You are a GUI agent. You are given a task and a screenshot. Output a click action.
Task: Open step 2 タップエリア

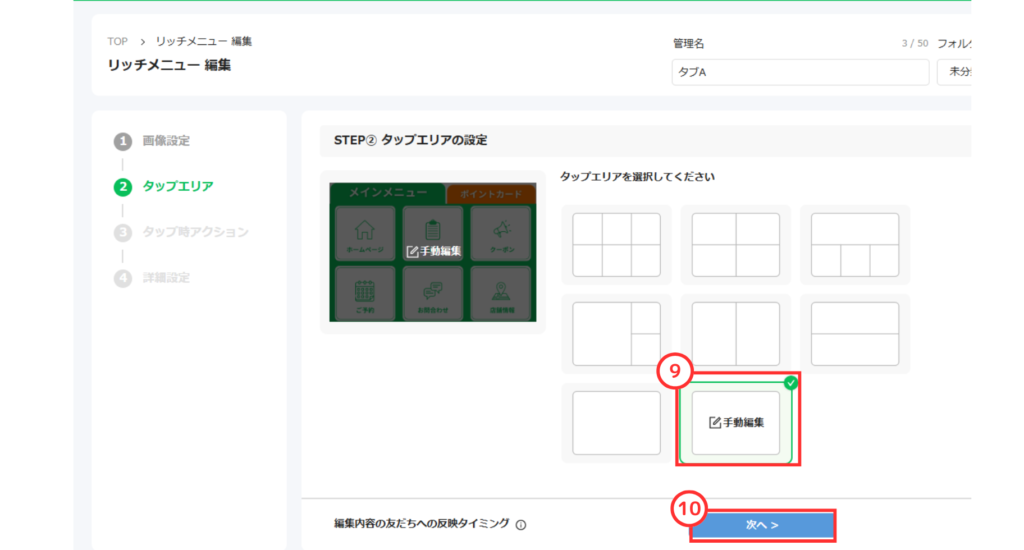[x=177, y=186]
